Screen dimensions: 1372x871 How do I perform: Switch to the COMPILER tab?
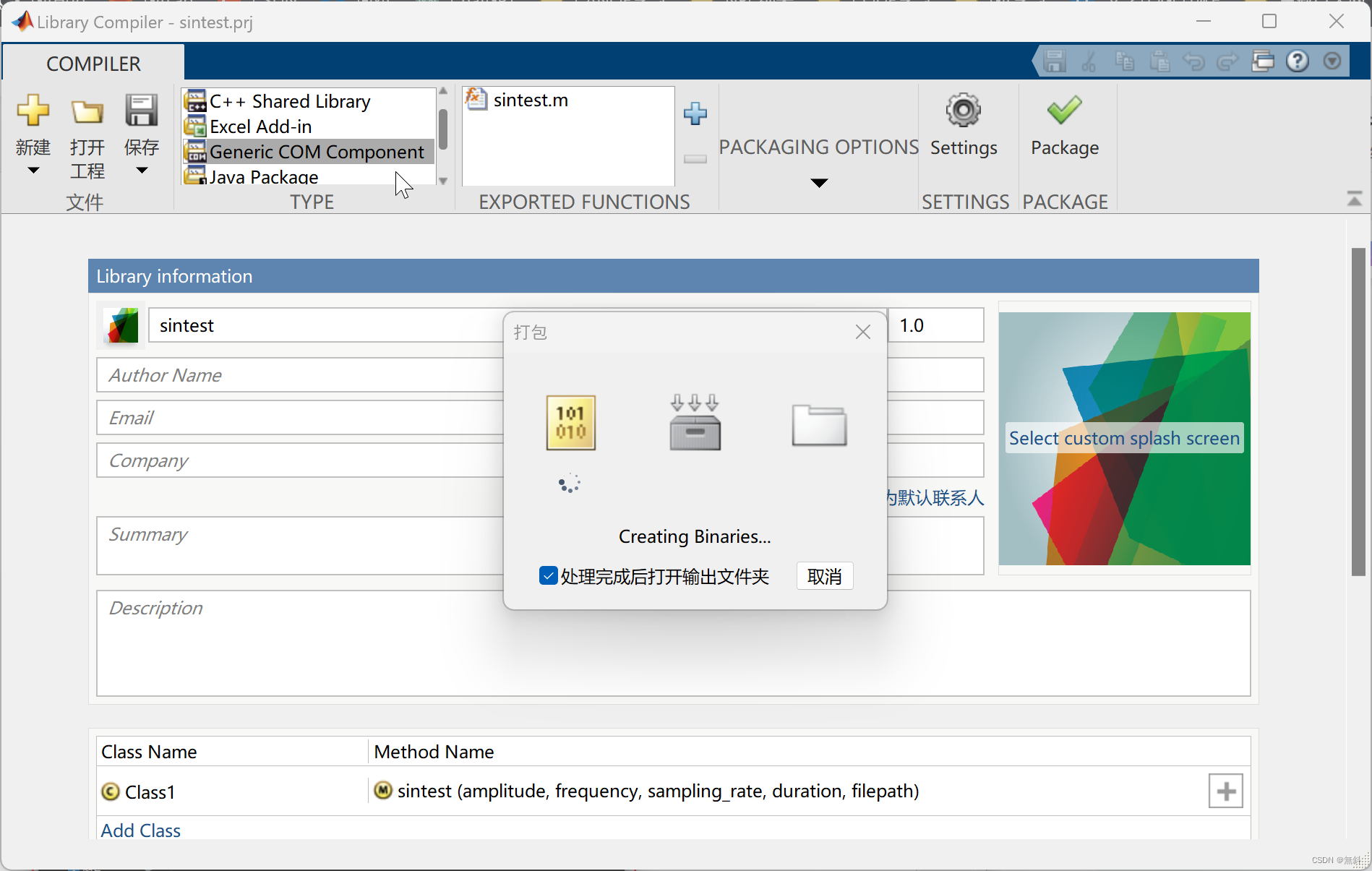93,64
